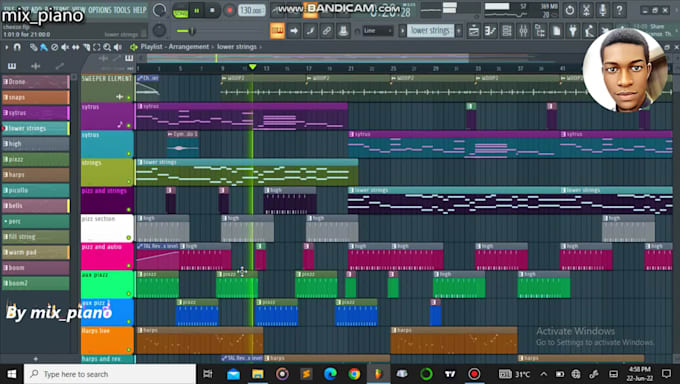Viewport: 680px width, 384px height.
Task: Select the warm pad pattern in picker
Action: tap(36, 252)
